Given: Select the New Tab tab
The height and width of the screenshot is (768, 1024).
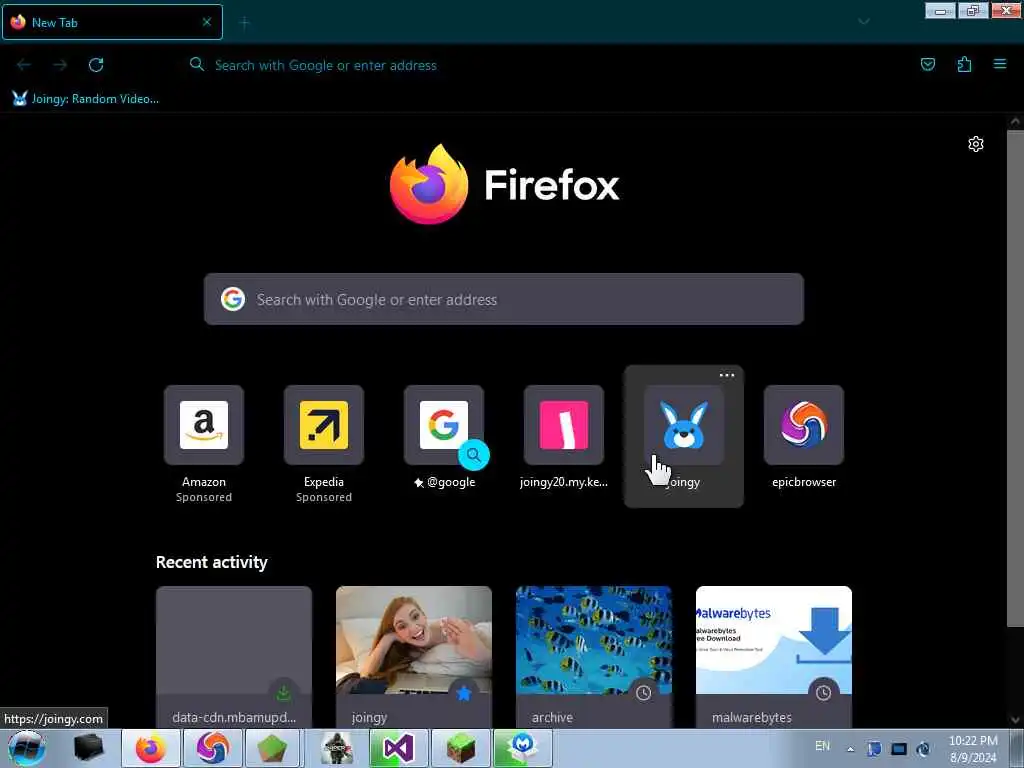Looking at the screenshot, I should point(112,22).
